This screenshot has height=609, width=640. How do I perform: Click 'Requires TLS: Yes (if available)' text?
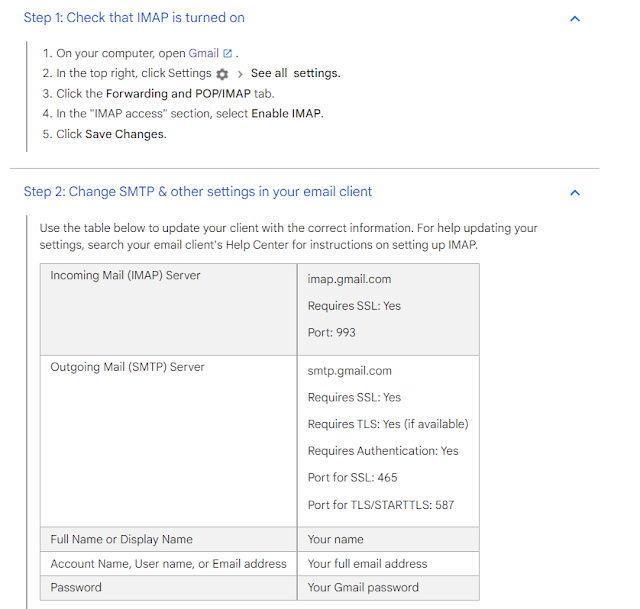click(x=388, y=424)
